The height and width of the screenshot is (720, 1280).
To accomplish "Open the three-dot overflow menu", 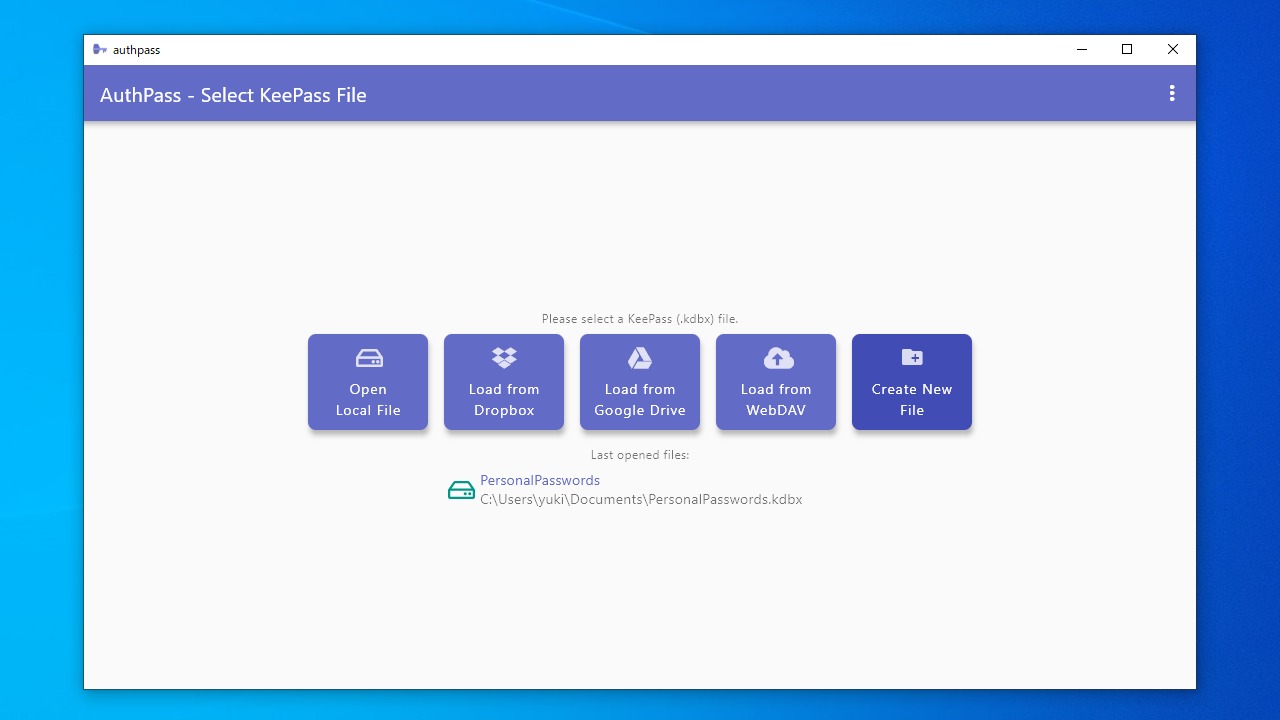I will [x=1172, y=94].
